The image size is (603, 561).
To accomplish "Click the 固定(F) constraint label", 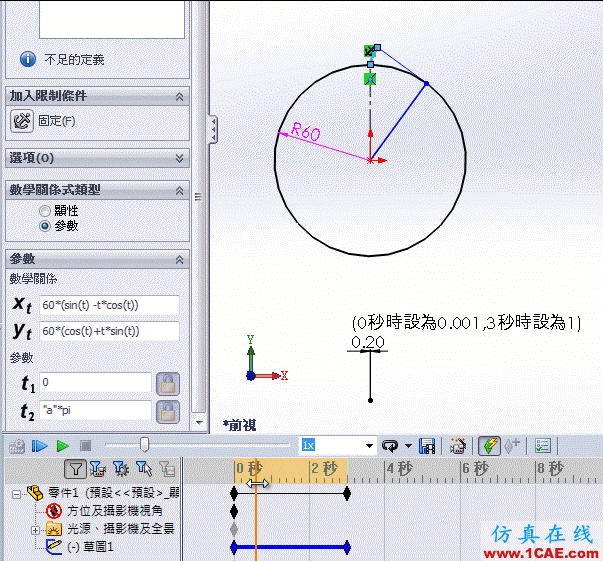I will [x=57, y=121].
